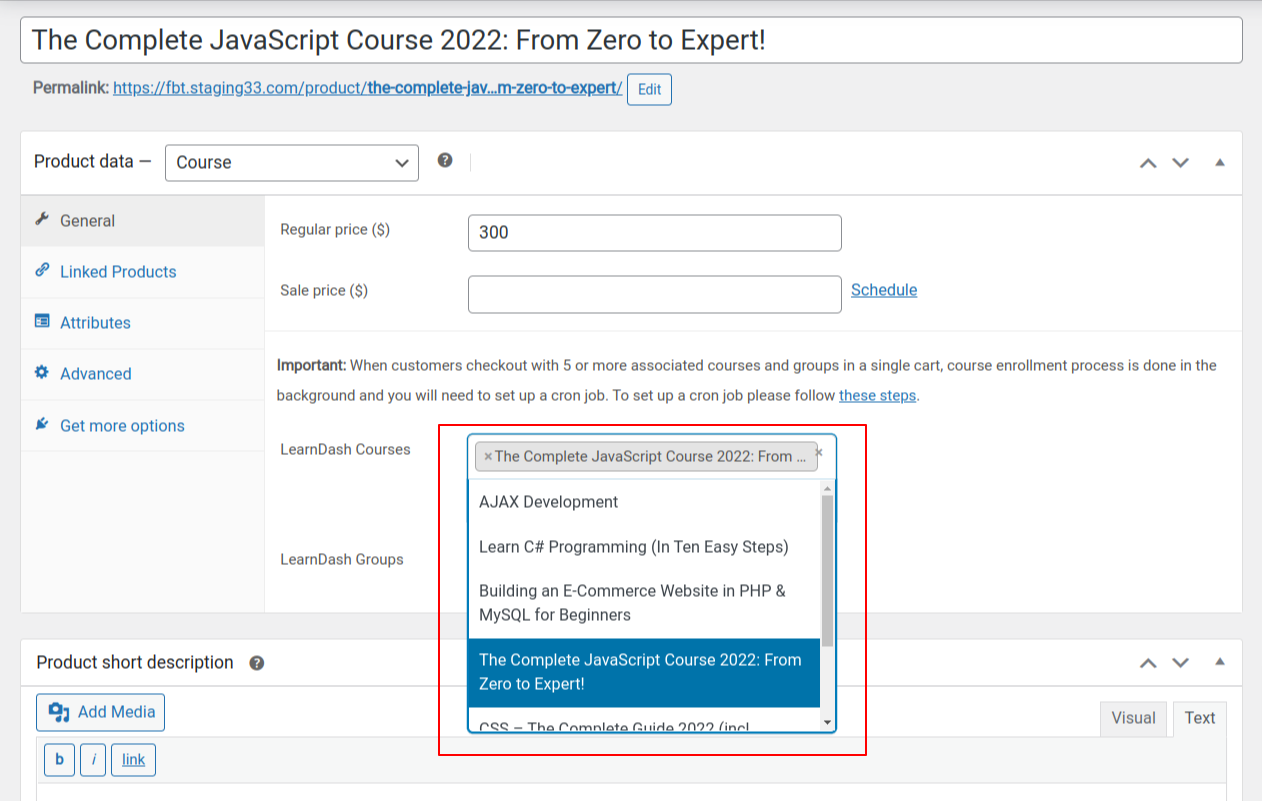Collapse the Product data panel
1262x801 pixels.
[x=1219, y=162]
